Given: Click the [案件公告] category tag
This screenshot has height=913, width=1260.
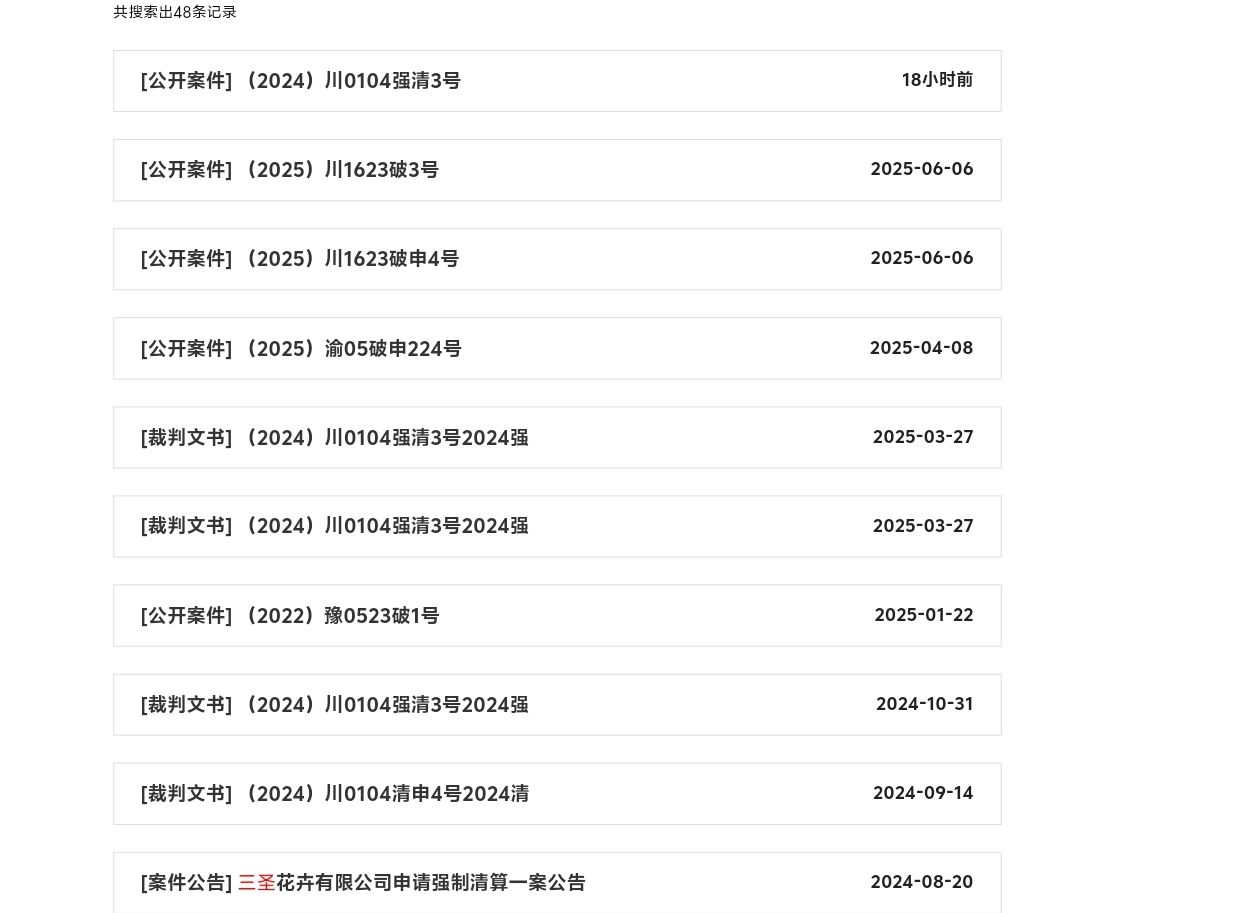Looking at the screenshot, I should pos(186,883).
